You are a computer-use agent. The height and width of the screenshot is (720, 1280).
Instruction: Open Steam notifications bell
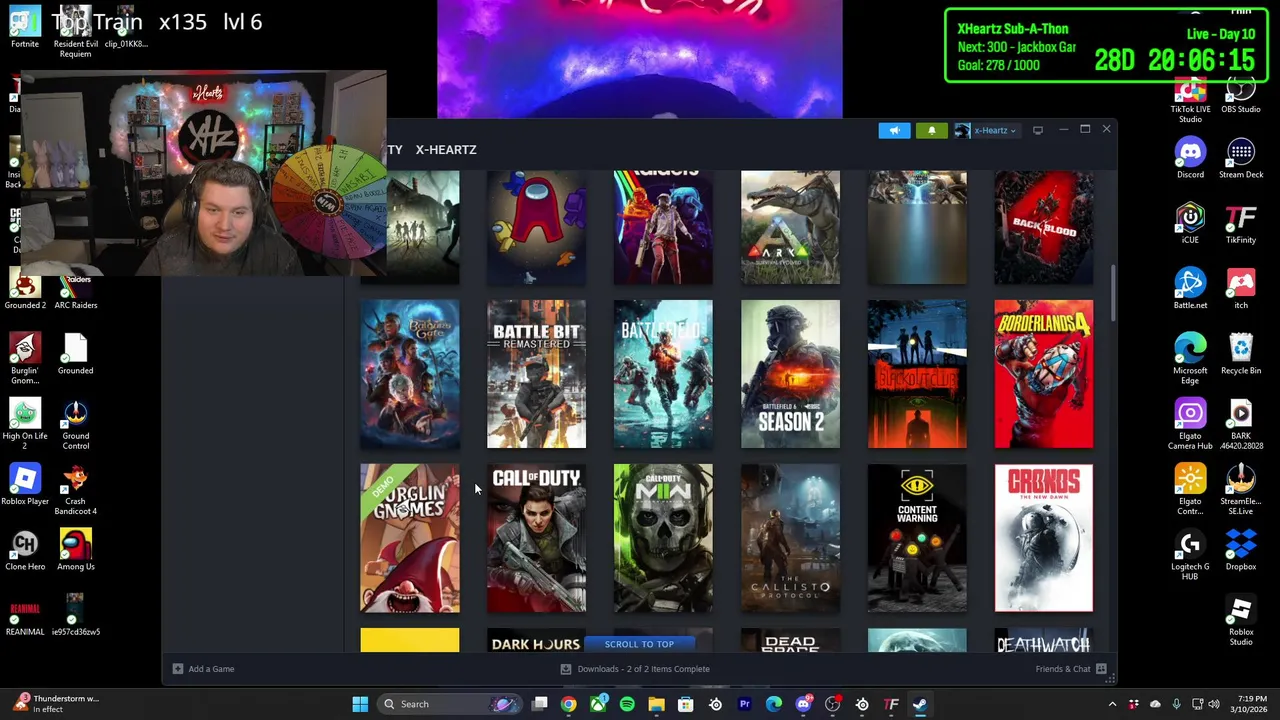pos(931,130)
